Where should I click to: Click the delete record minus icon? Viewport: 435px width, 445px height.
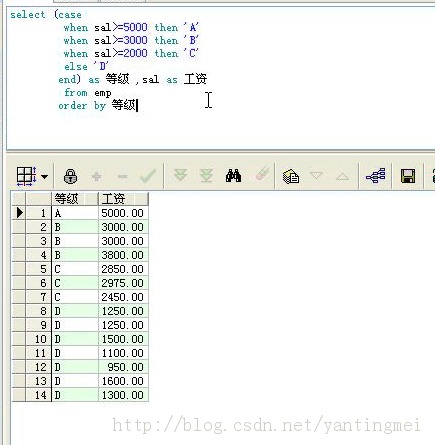[x=122, y=176]
